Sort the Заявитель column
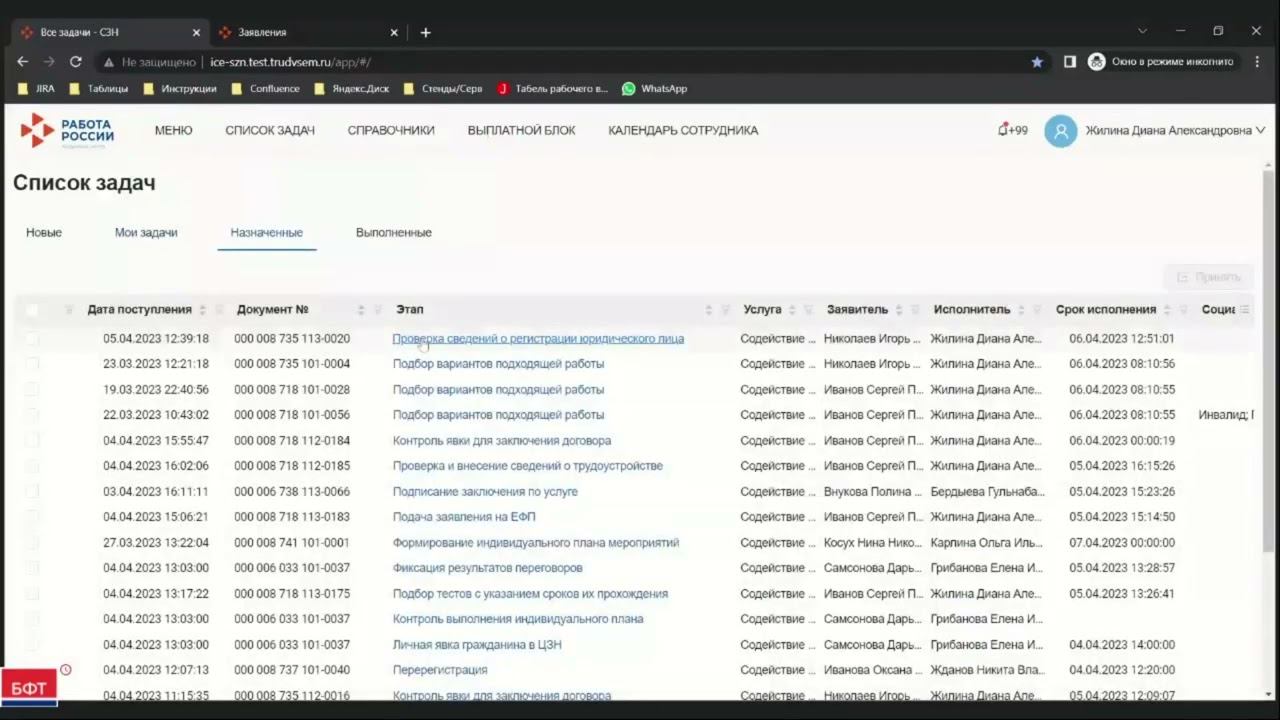Screen dimensions: 1280x720 (899, 310)
